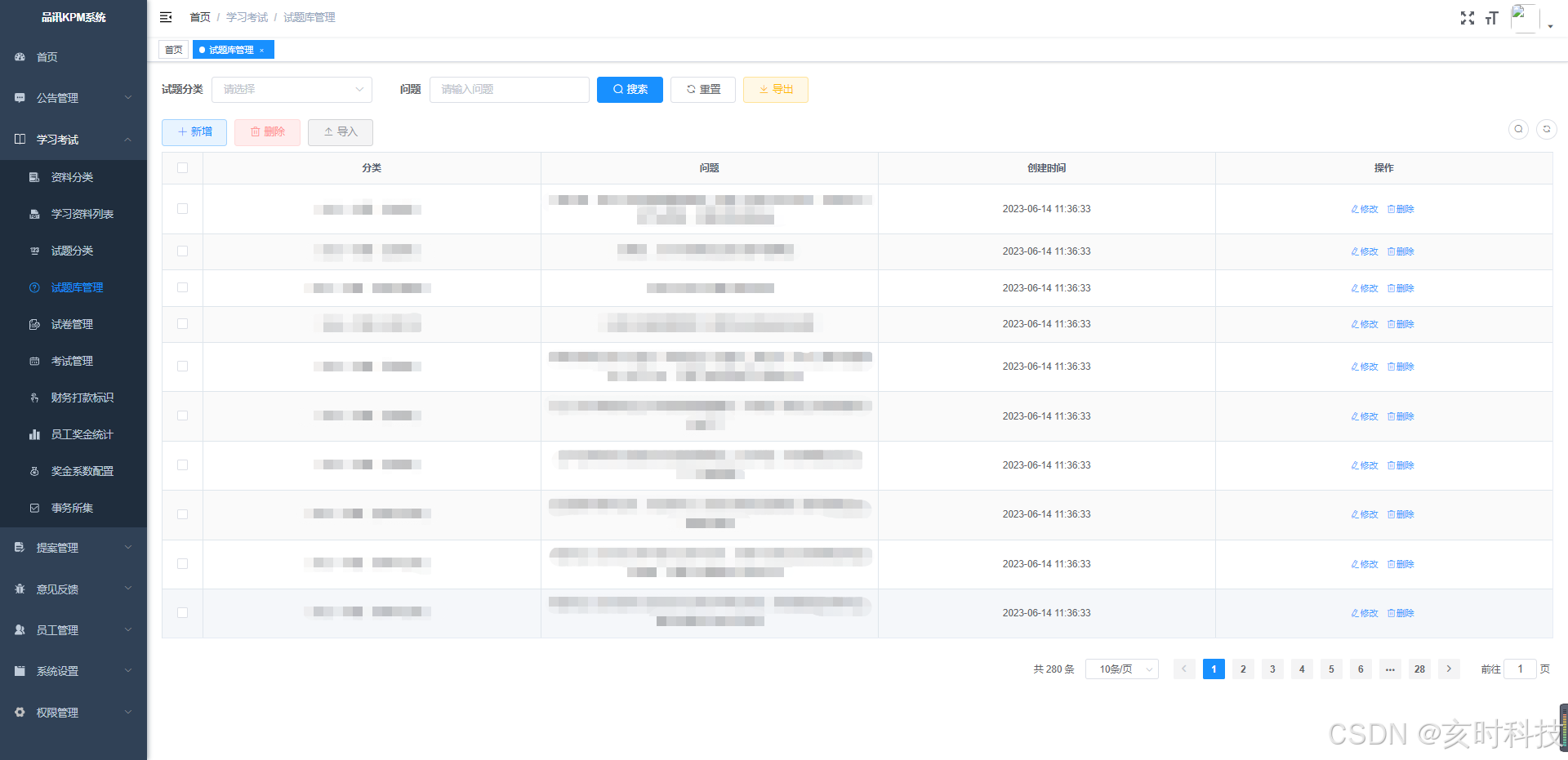Click the 导出 export button
This screenshot has width=1568, height=760.
coord(776,90)
